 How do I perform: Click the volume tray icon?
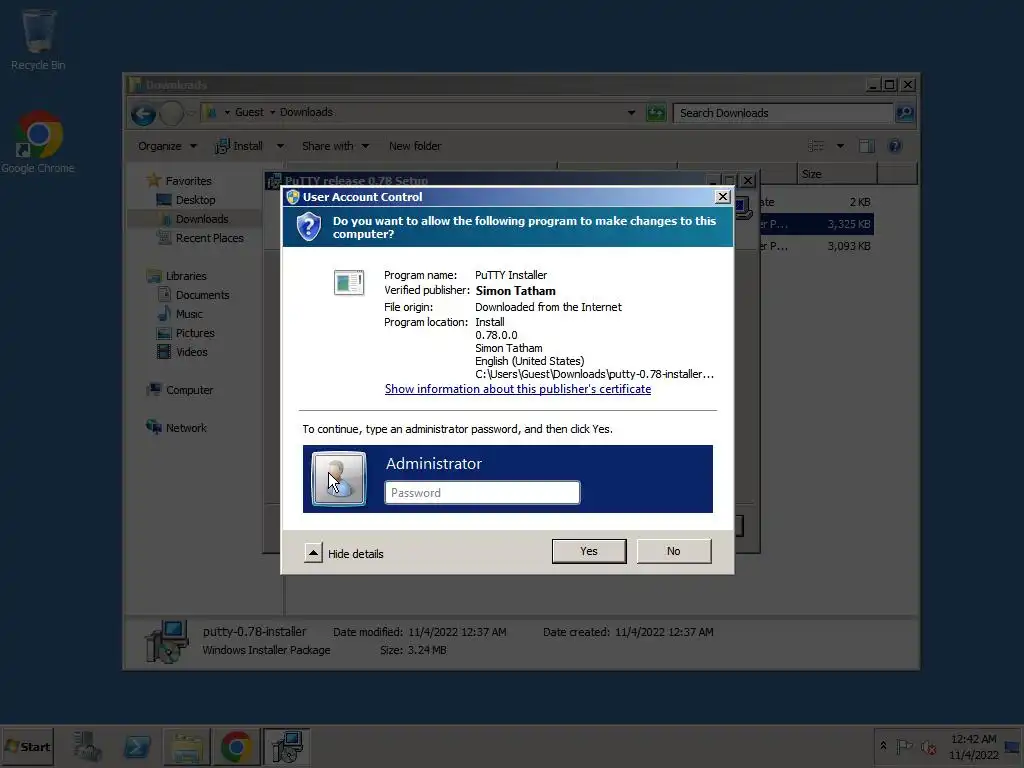click(928, 746)
